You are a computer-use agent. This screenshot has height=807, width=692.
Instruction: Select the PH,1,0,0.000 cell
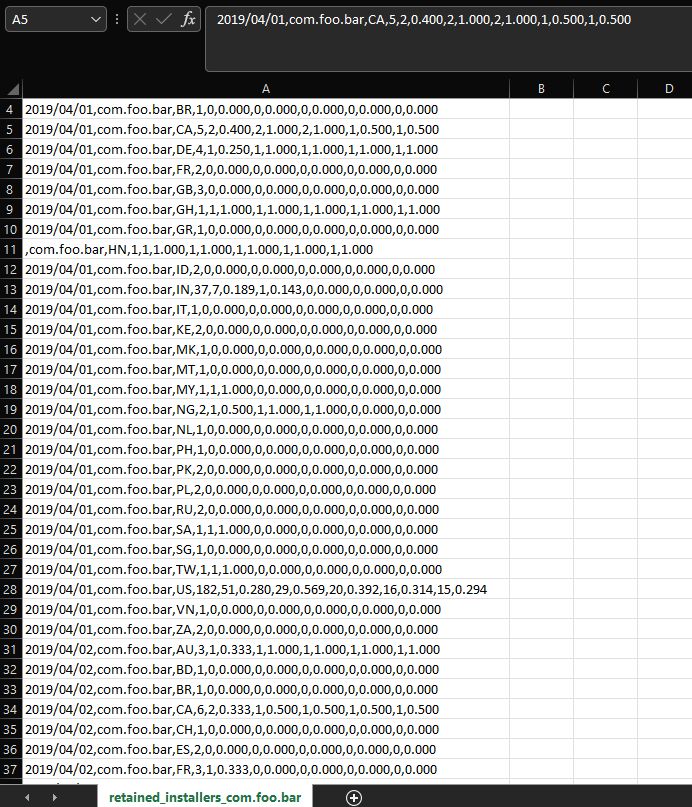tap(266, 449)
